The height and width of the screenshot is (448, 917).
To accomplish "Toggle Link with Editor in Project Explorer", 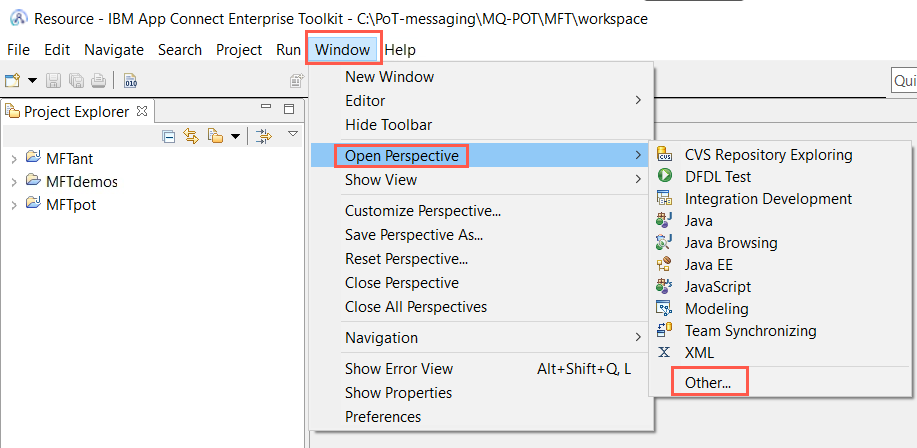I will (191, 136).
